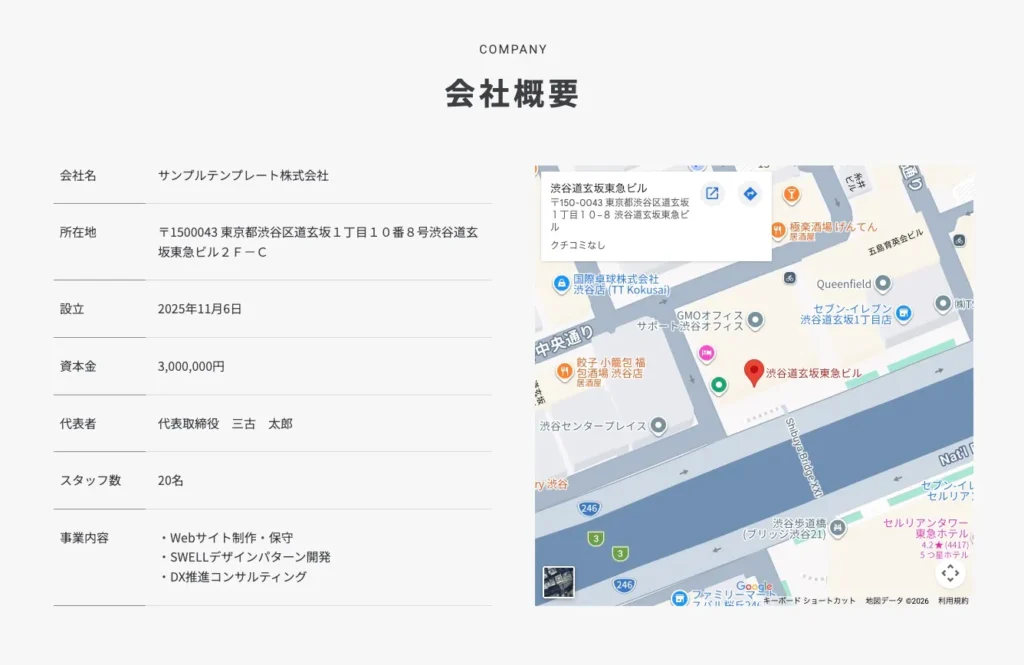Click the green Route 3 shield

pyautogui.click(x=595, y=536)
